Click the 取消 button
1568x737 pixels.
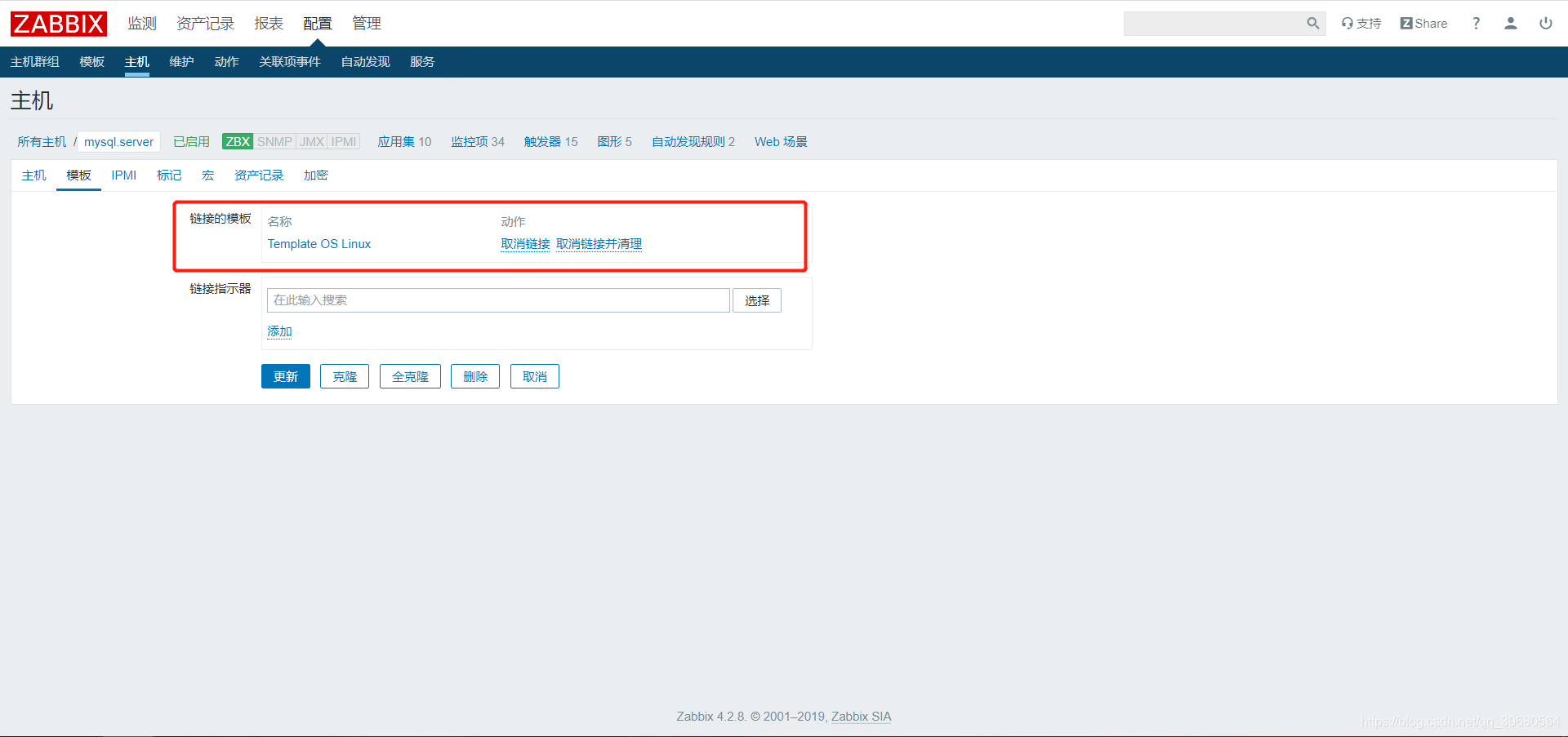(535, 376)
